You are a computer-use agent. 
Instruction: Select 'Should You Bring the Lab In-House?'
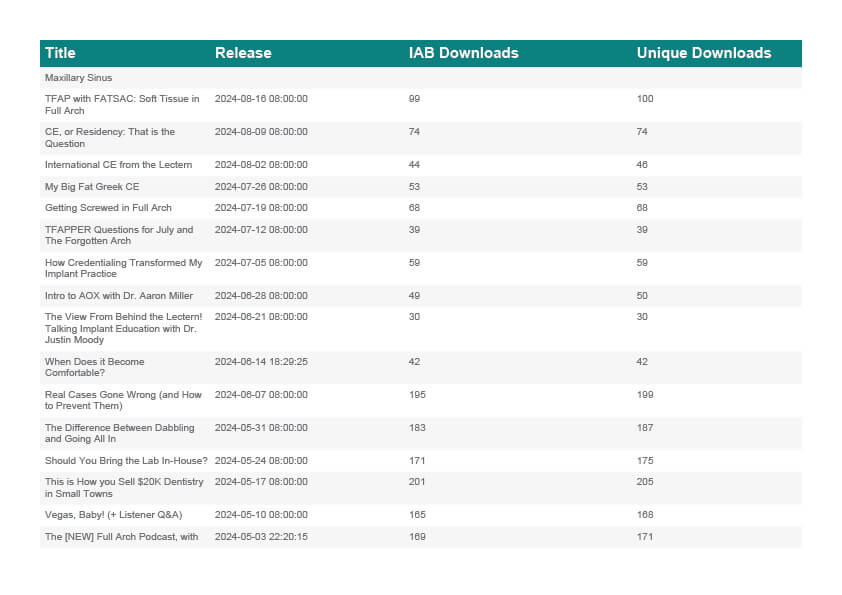126,461
